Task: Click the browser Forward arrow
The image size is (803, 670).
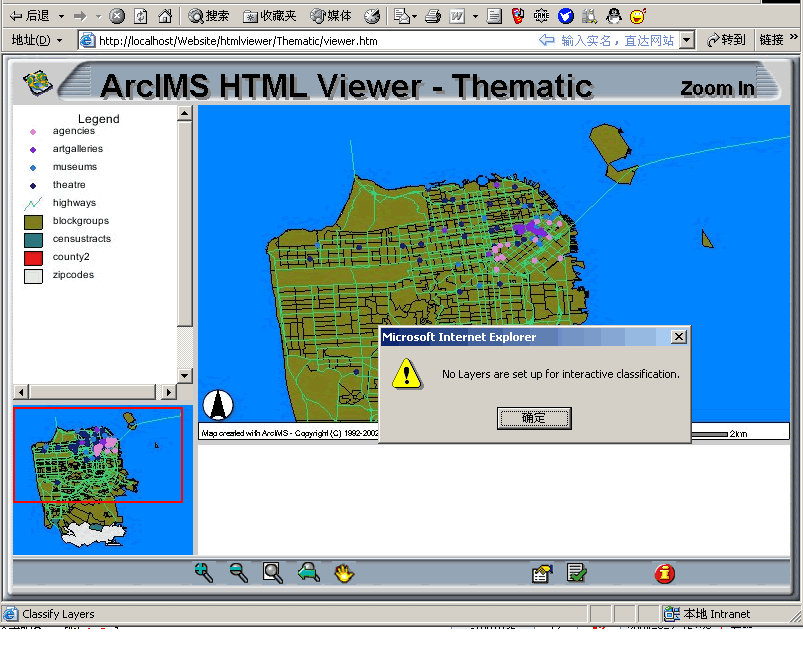Action: point(80,16)
